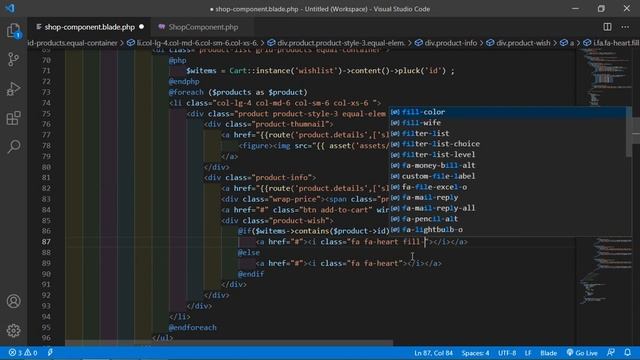Click the @else directive on line 88
The width and height of the screenshot is (640, 360).
249,253
